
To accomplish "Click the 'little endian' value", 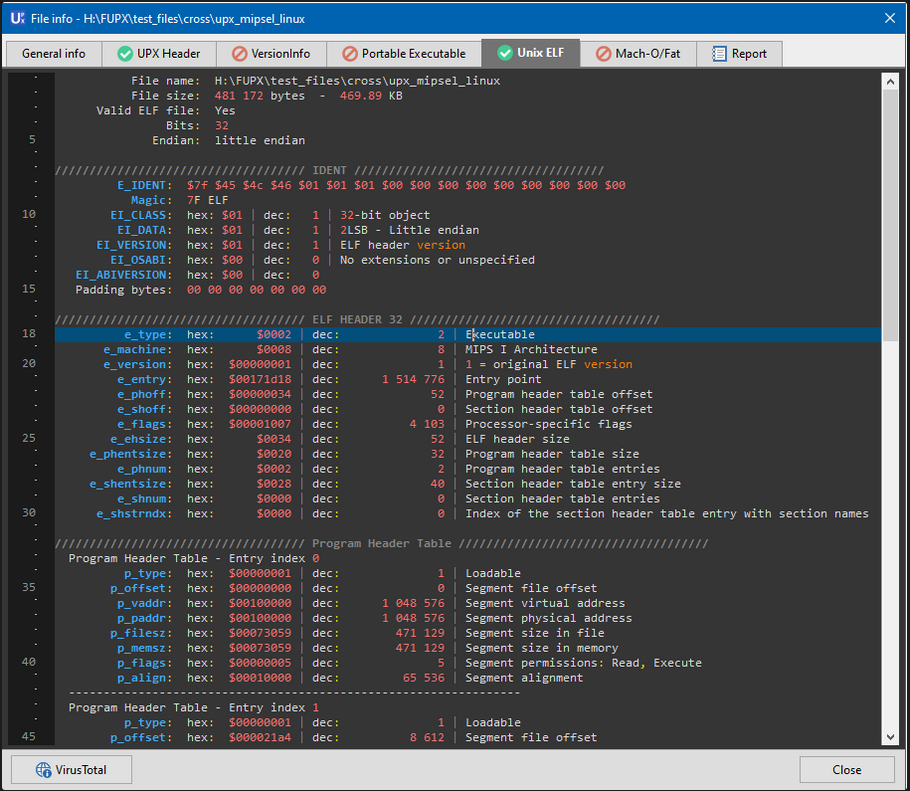I will tap(259, 140).
